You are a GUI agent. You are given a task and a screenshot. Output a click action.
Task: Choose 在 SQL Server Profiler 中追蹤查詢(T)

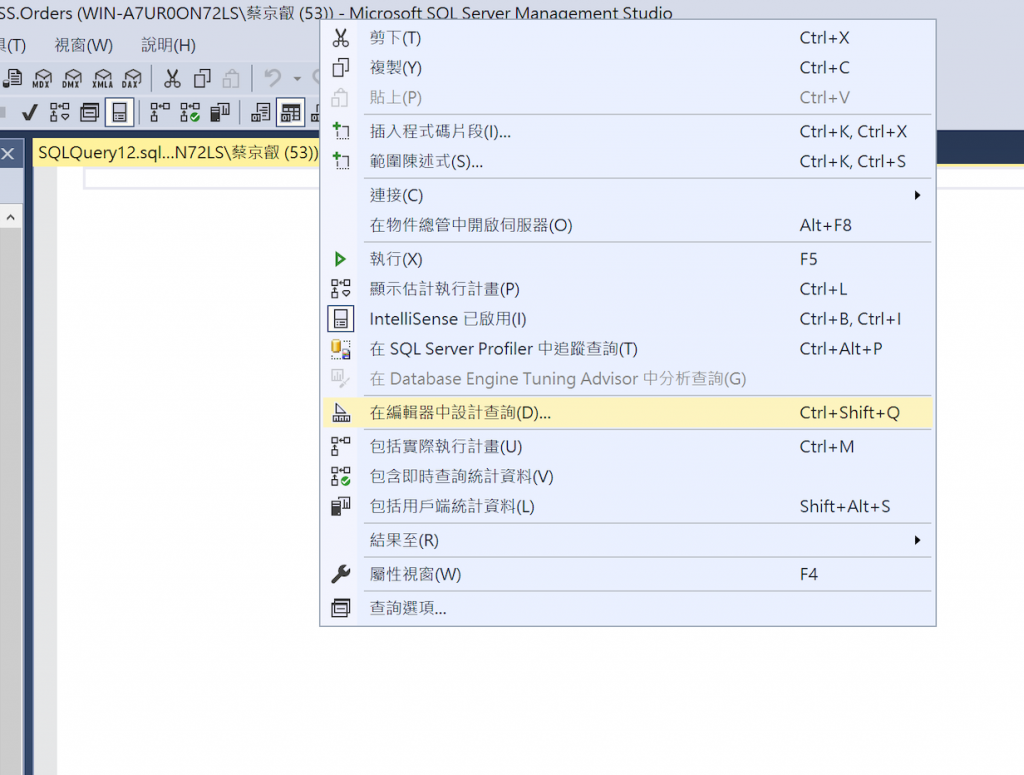pyautogui.click(x=628, y=349)
